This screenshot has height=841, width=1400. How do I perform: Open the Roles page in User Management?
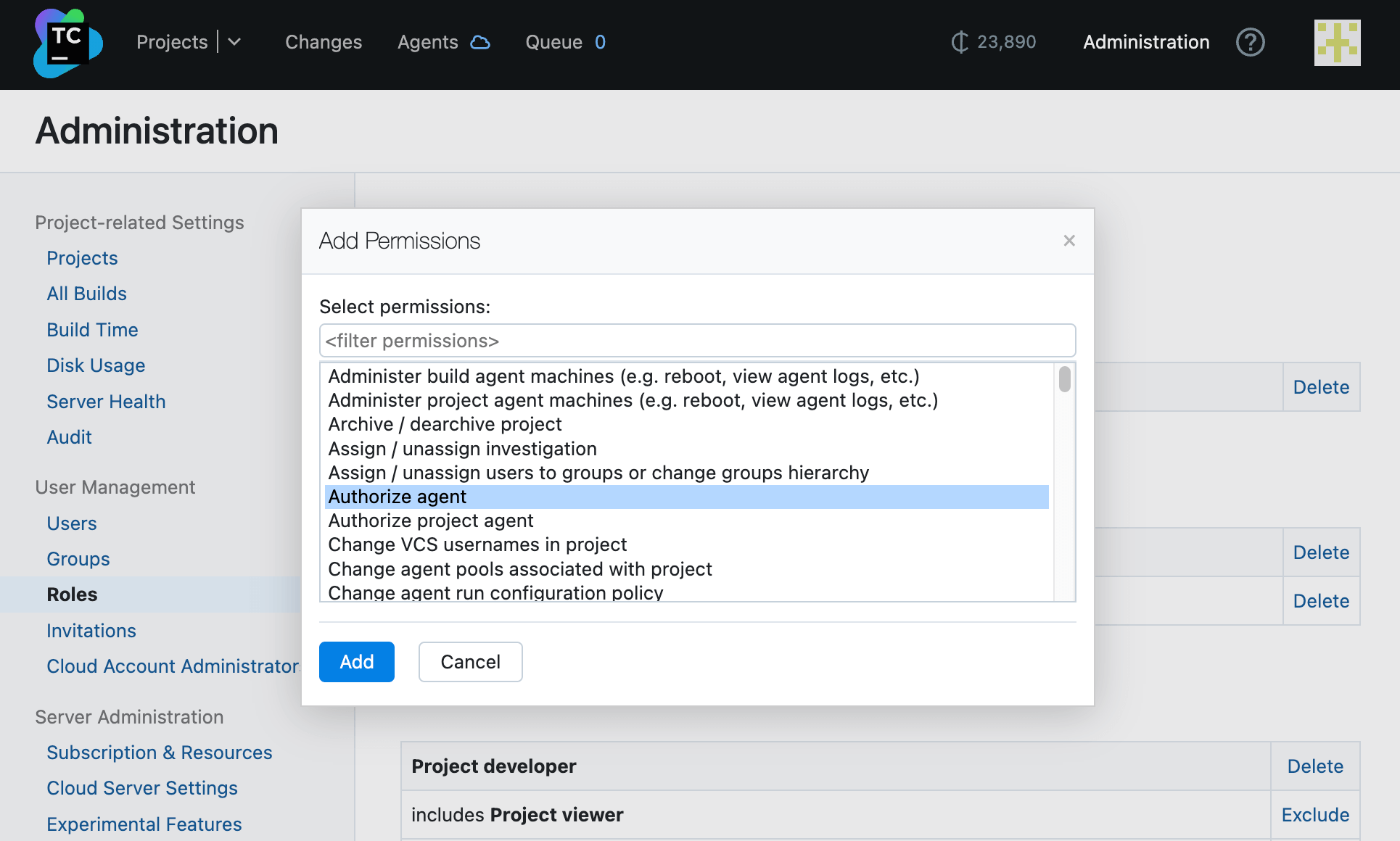tap(72, 594)
